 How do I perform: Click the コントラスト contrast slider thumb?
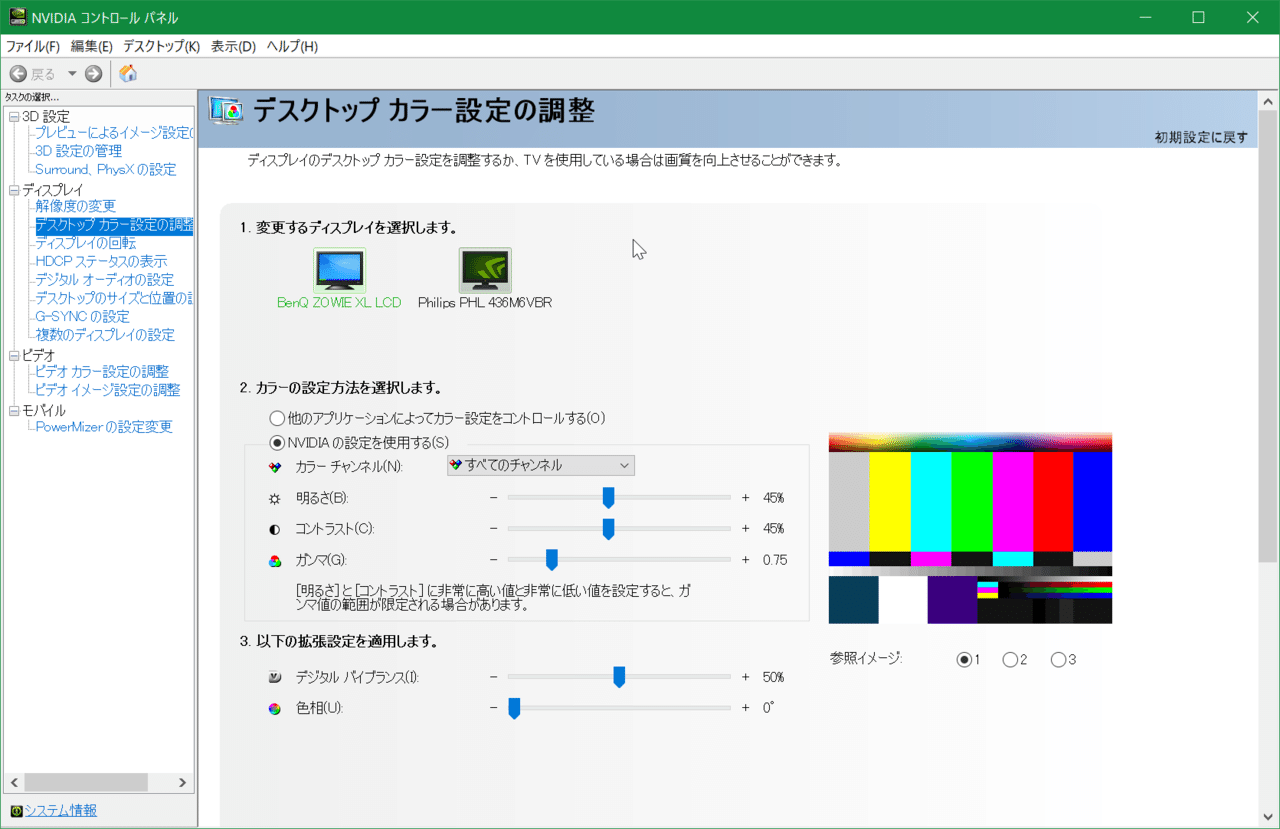[608, 529]
